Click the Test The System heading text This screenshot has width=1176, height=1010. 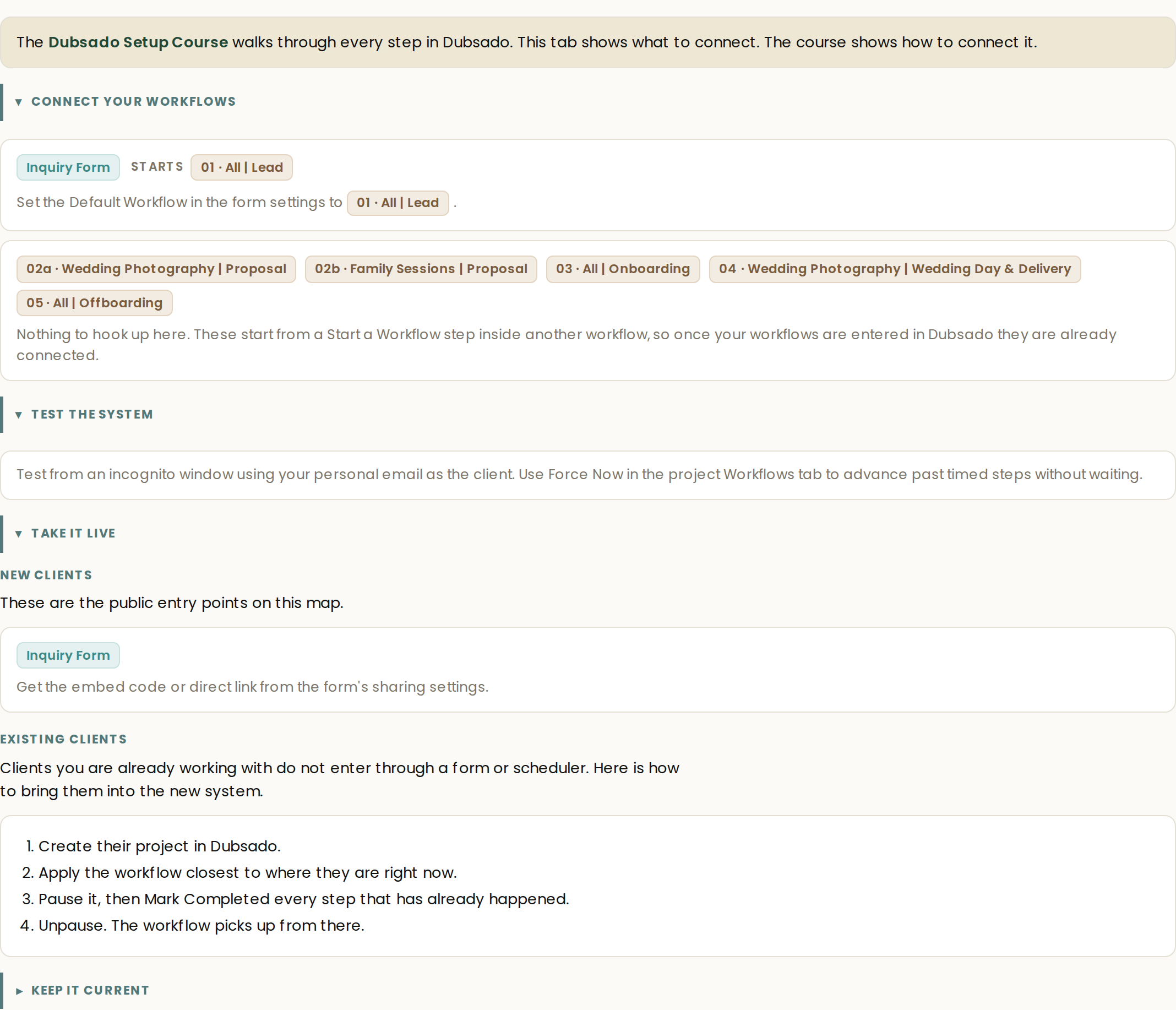pyautogui.click(x=92, y=415)
